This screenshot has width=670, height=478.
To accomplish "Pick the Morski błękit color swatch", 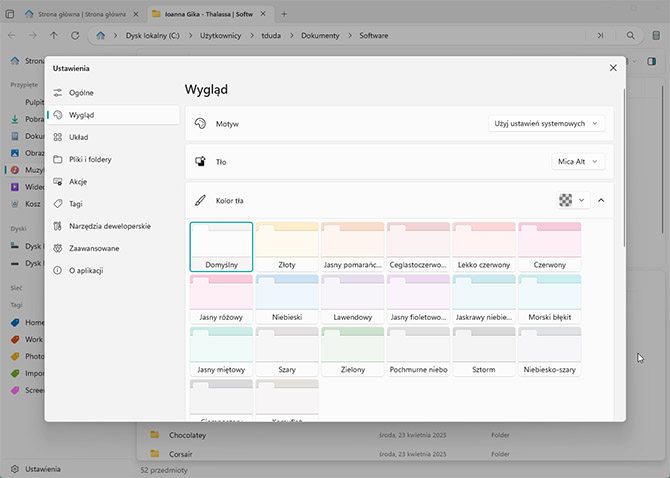I will tap(550, 299).
